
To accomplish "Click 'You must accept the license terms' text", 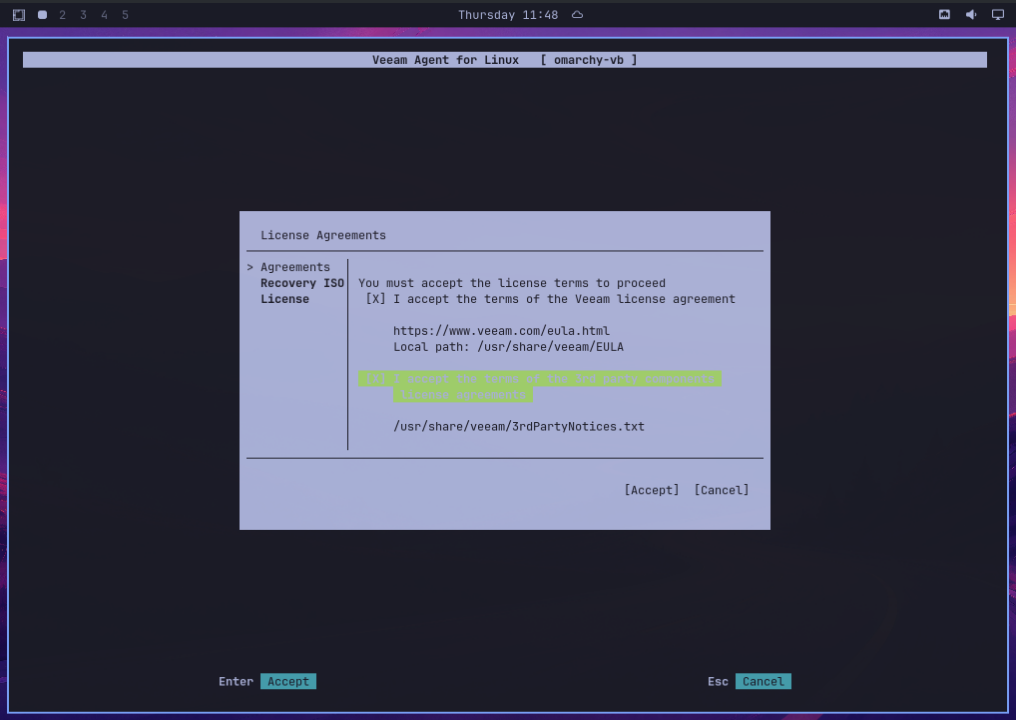I will pos(512,283).
